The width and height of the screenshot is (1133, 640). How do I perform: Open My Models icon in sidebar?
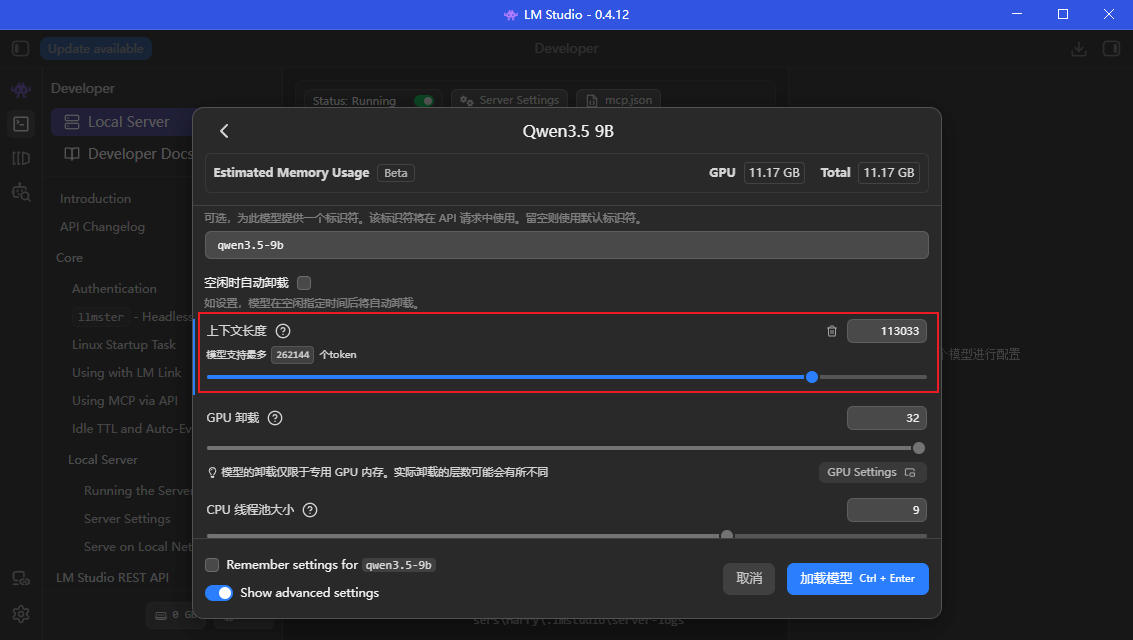(21, 158)
